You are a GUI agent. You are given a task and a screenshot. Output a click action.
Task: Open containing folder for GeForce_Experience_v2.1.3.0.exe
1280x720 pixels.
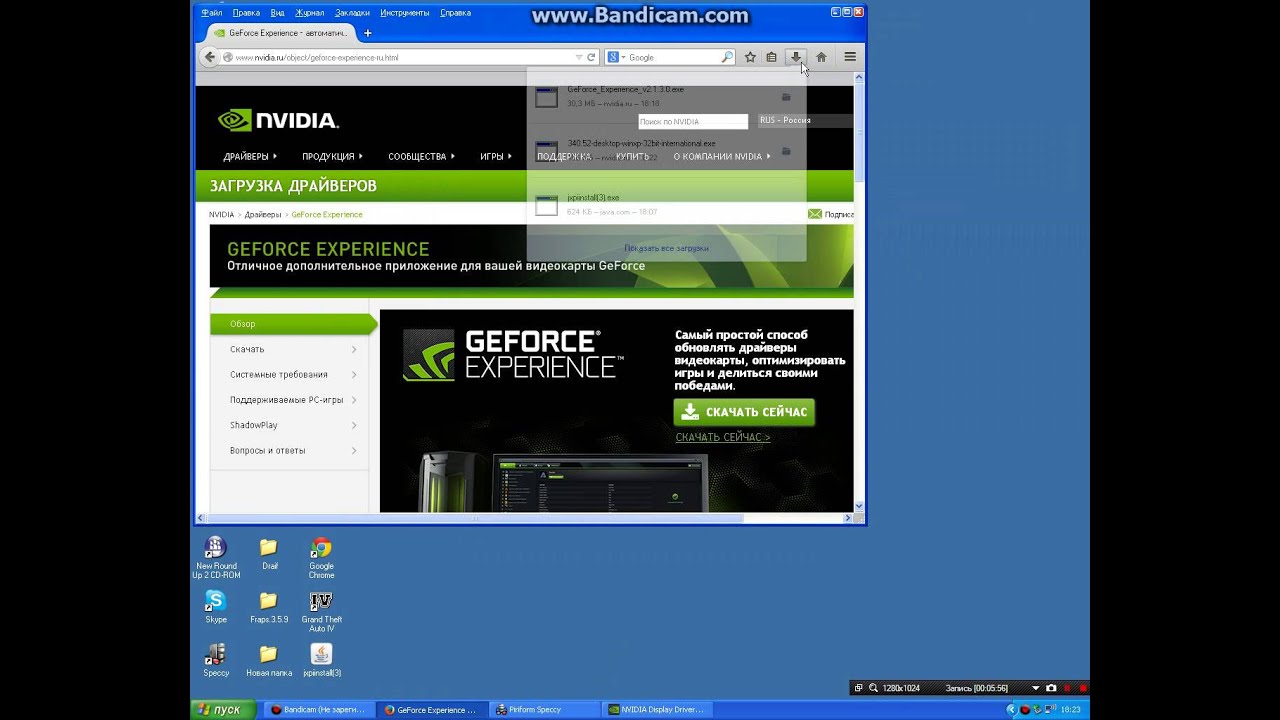[786, 97]
